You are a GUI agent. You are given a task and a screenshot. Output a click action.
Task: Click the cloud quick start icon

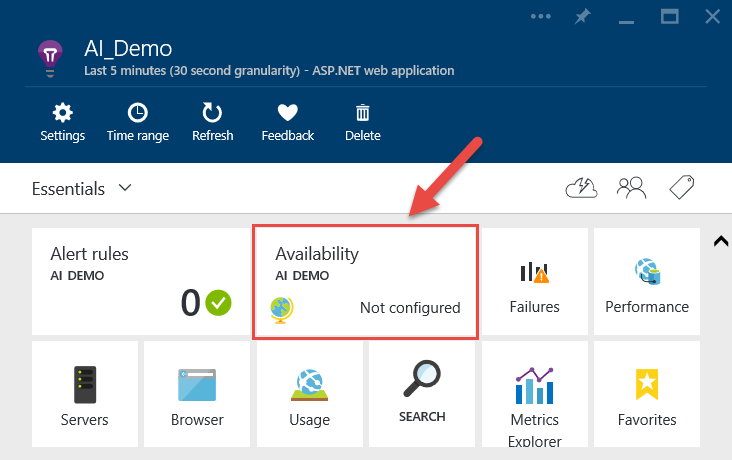click(581, 188)
